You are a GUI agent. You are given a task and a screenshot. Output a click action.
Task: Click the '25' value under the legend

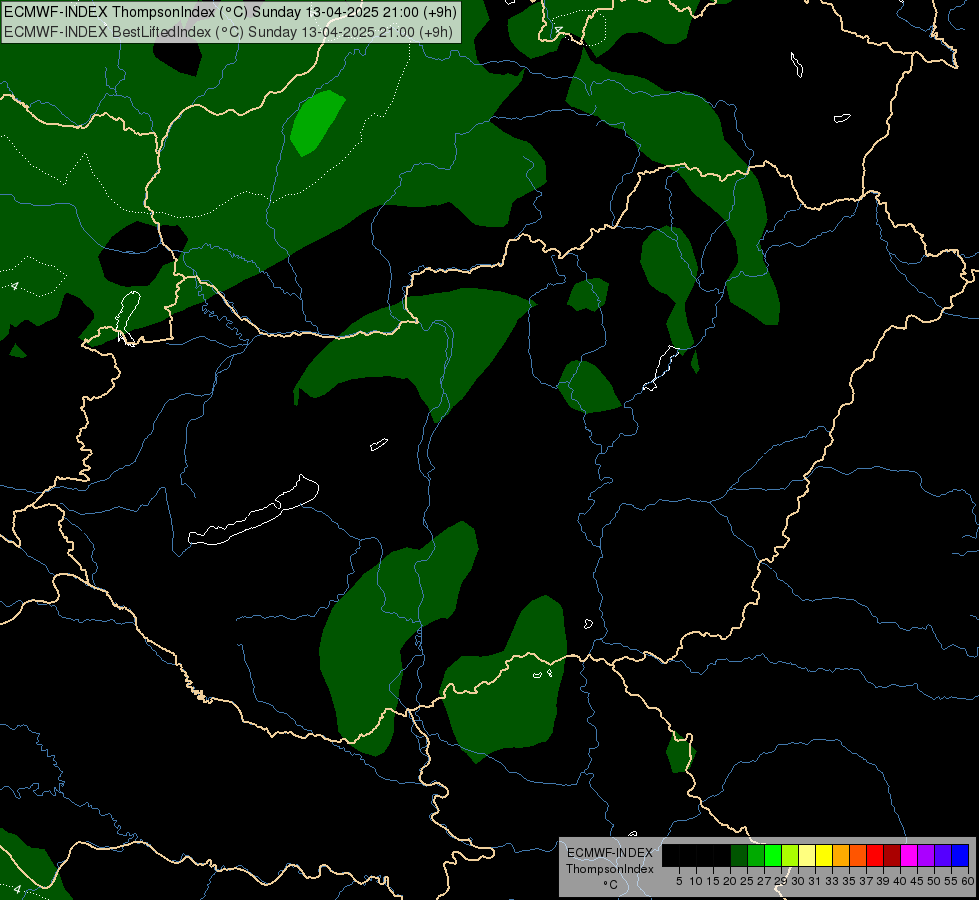pyautogui.click(x=747, y=881)
